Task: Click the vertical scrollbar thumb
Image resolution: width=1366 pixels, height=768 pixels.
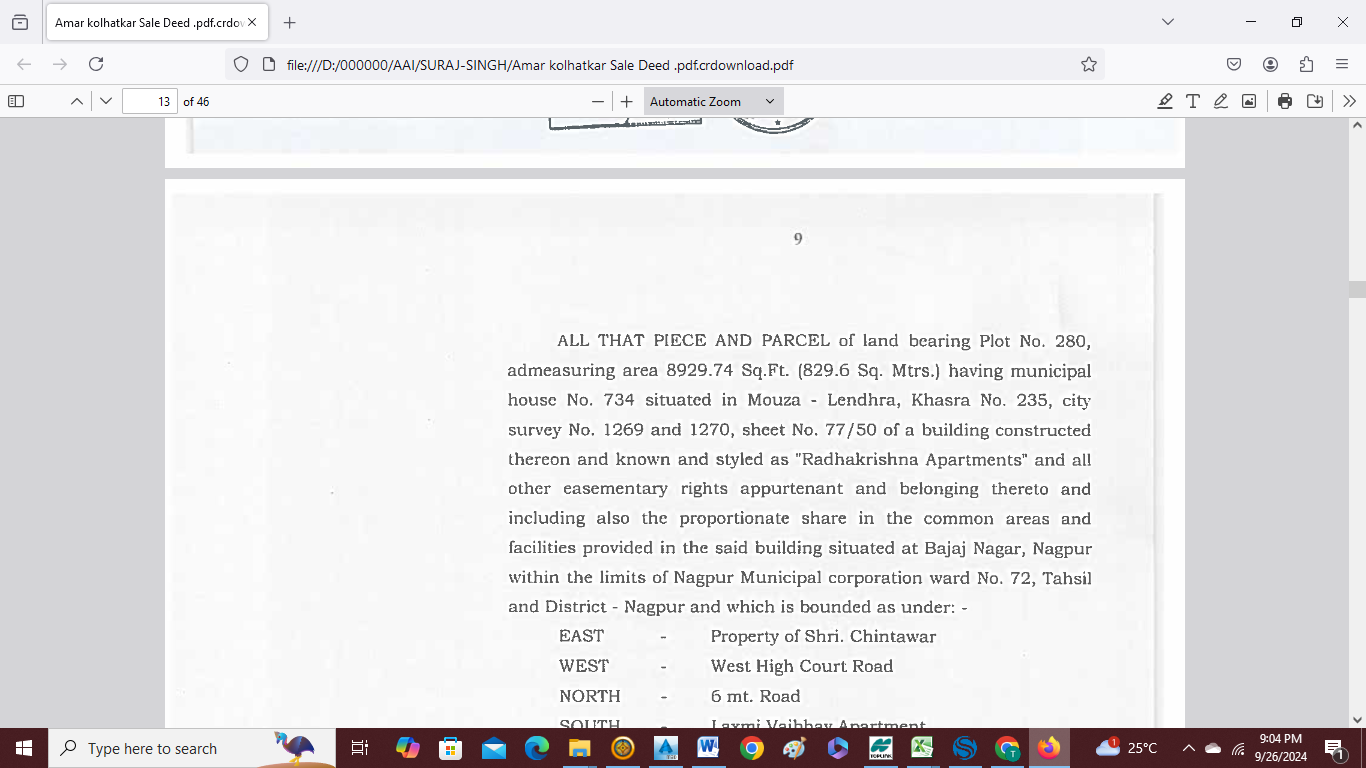Action: click(1357, 290)
